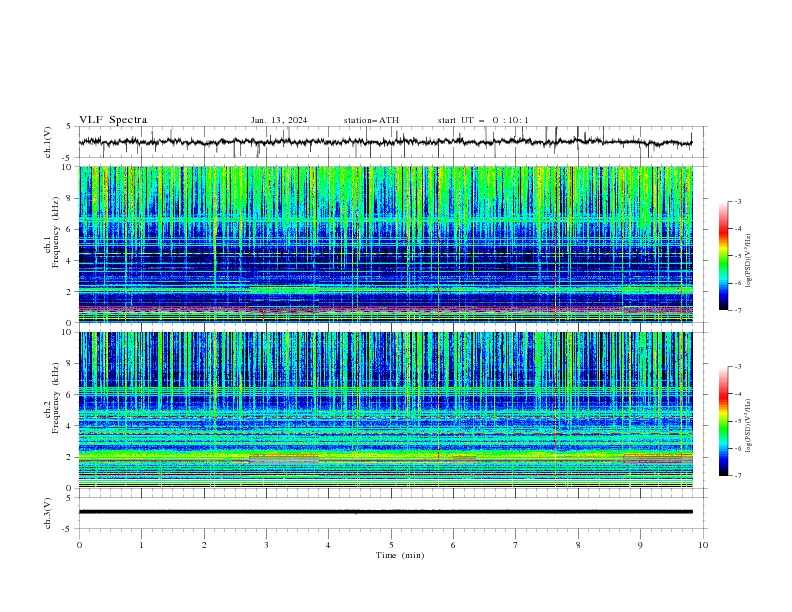Click time axis tick label "2"
The width and height of the screenshot is (792, 612).
[204, 545]
